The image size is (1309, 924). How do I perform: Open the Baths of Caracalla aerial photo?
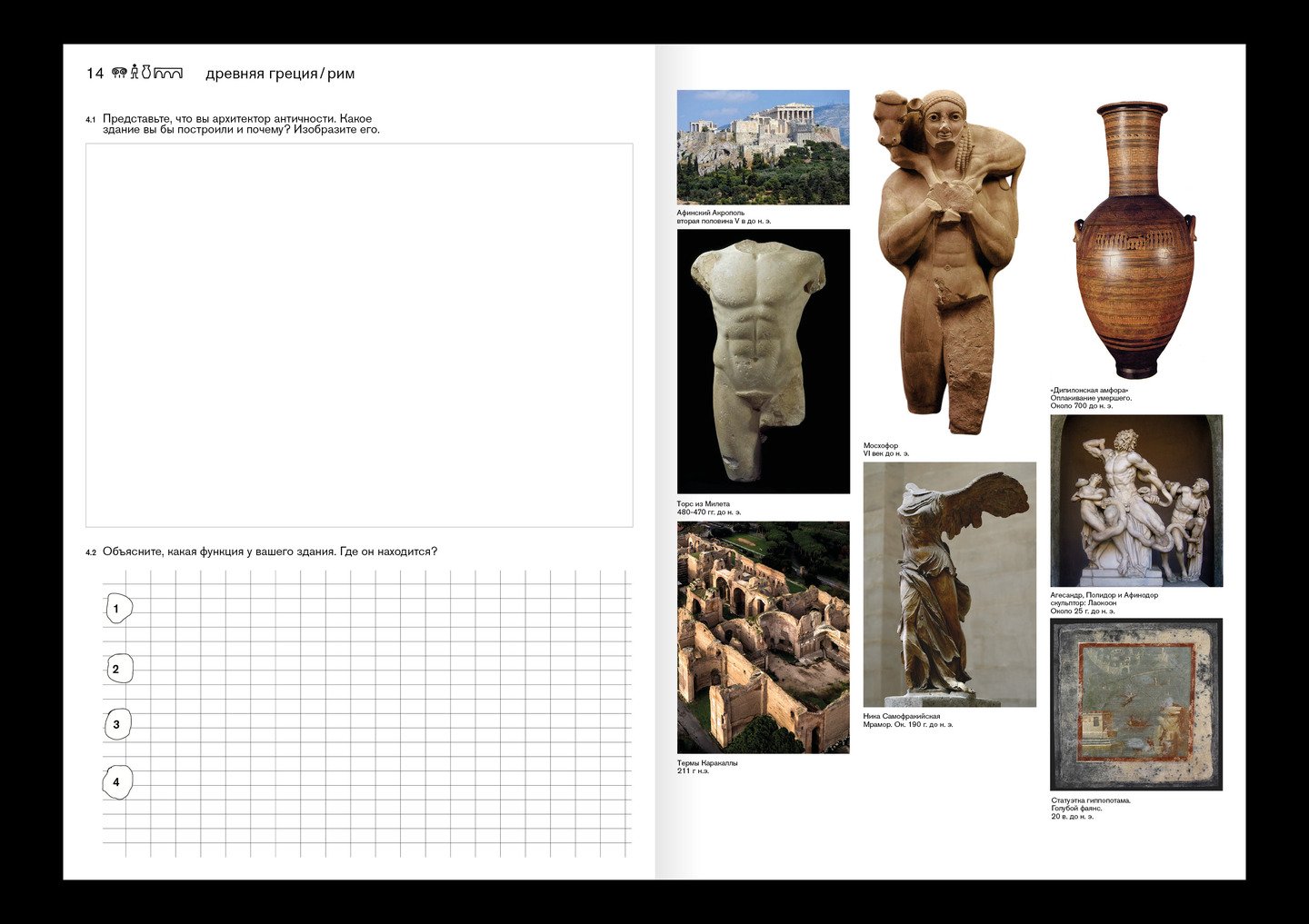coord(763,637)
